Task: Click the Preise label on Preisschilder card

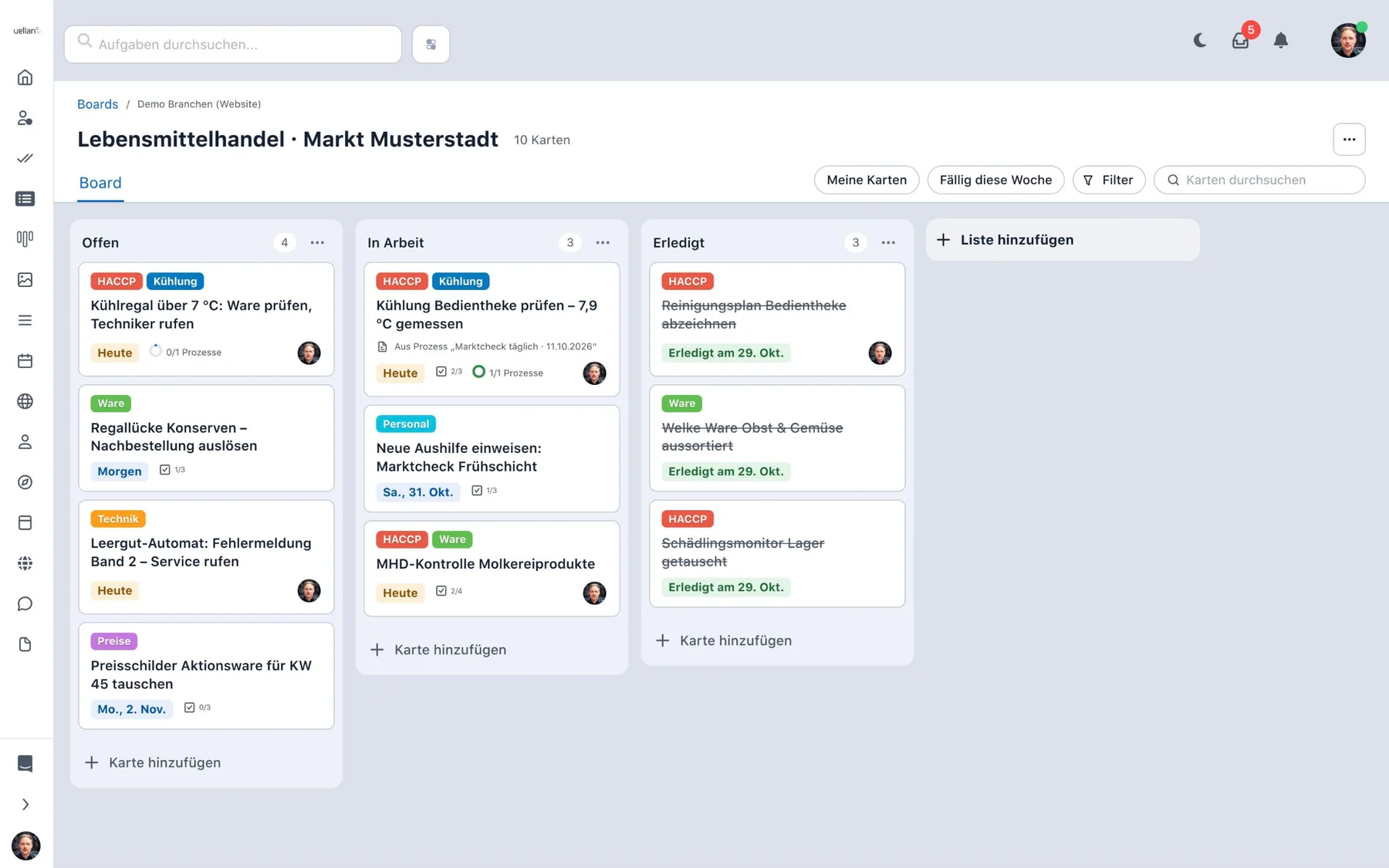Action: click(x=114, y=641)
